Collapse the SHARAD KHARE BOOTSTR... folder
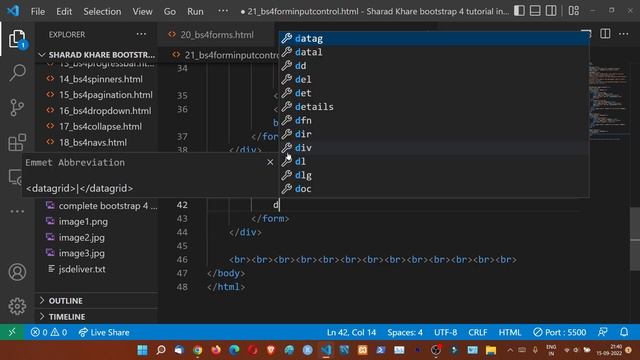 click(x=97, y=55)
